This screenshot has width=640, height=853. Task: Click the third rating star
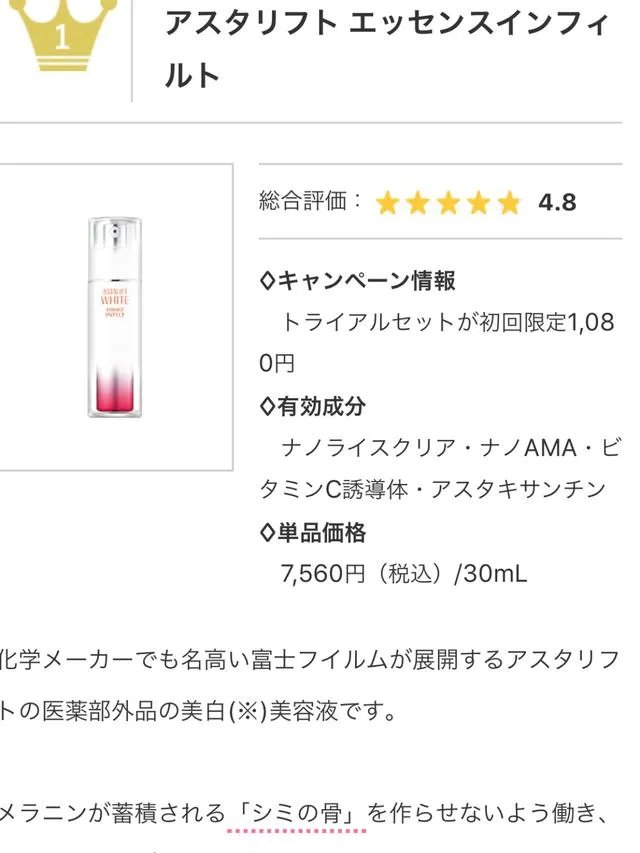pyautogui.click(x=448, y=204)
